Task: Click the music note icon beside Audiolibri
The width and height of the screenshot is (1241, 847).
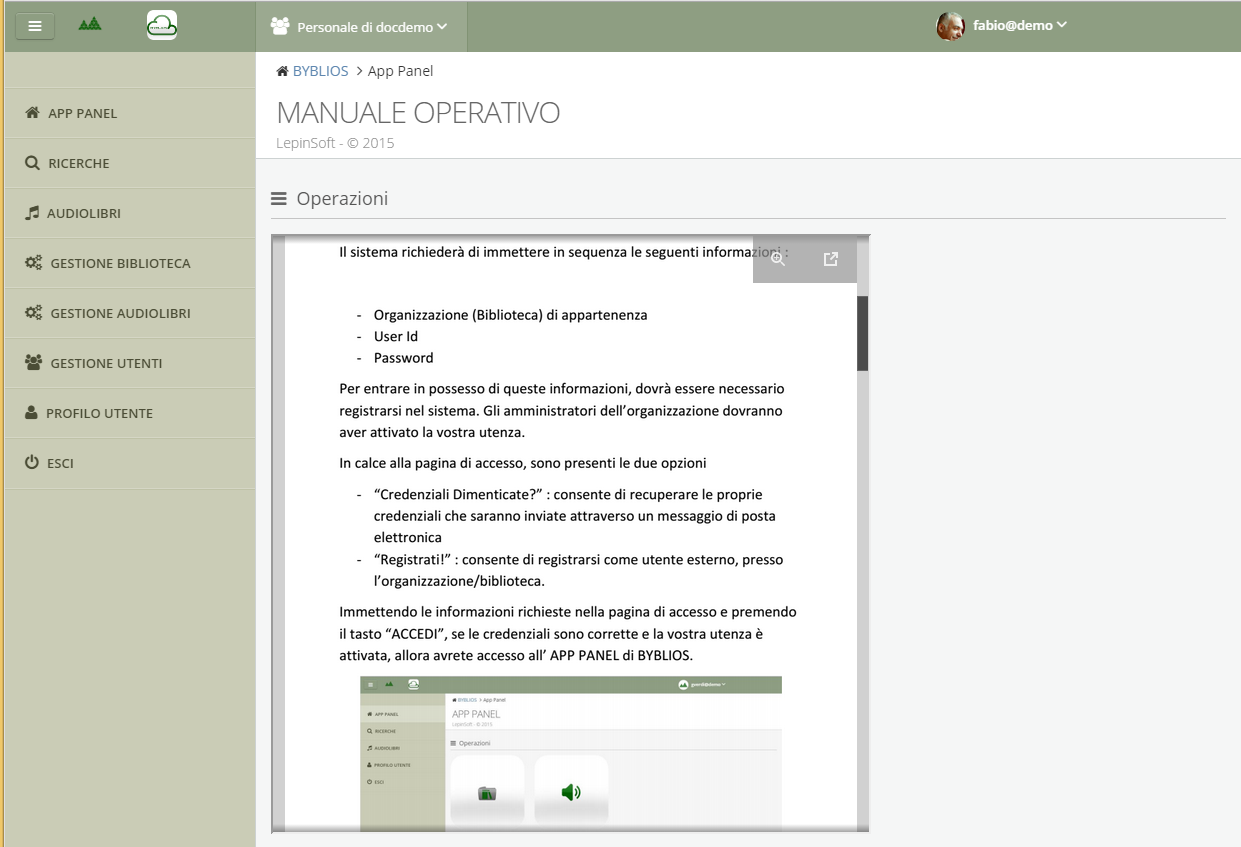Action: pos(33,213)
